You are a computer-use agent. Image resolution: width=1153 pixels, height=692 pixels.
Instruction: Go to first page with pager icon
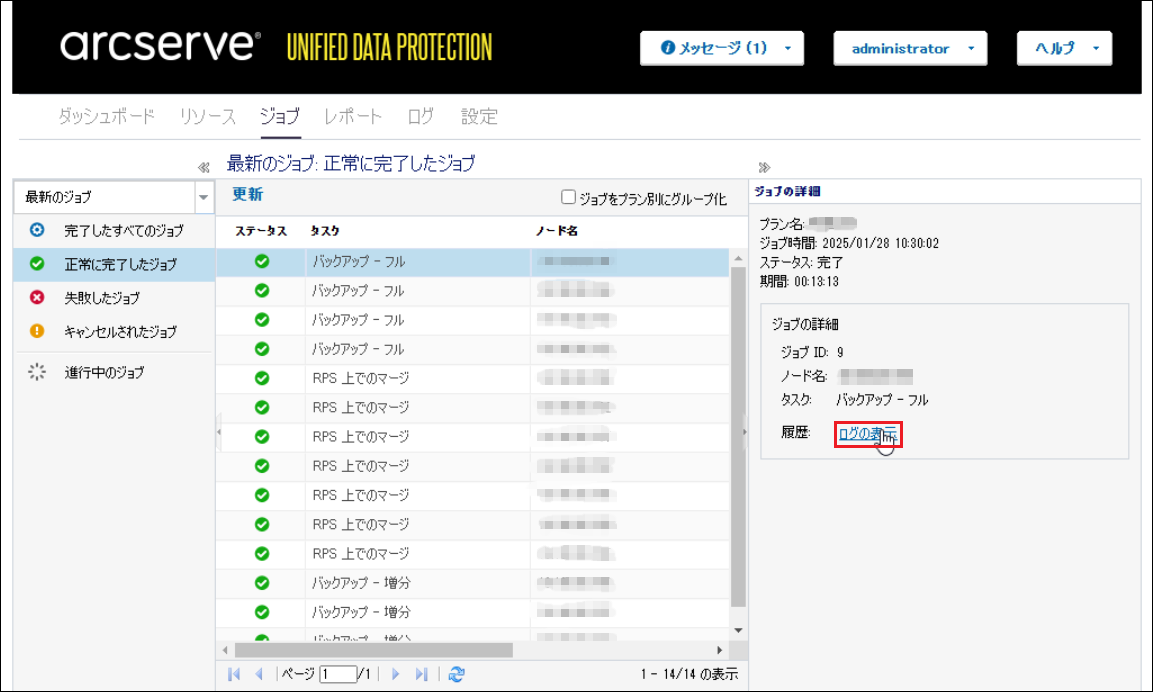[235, 674]
